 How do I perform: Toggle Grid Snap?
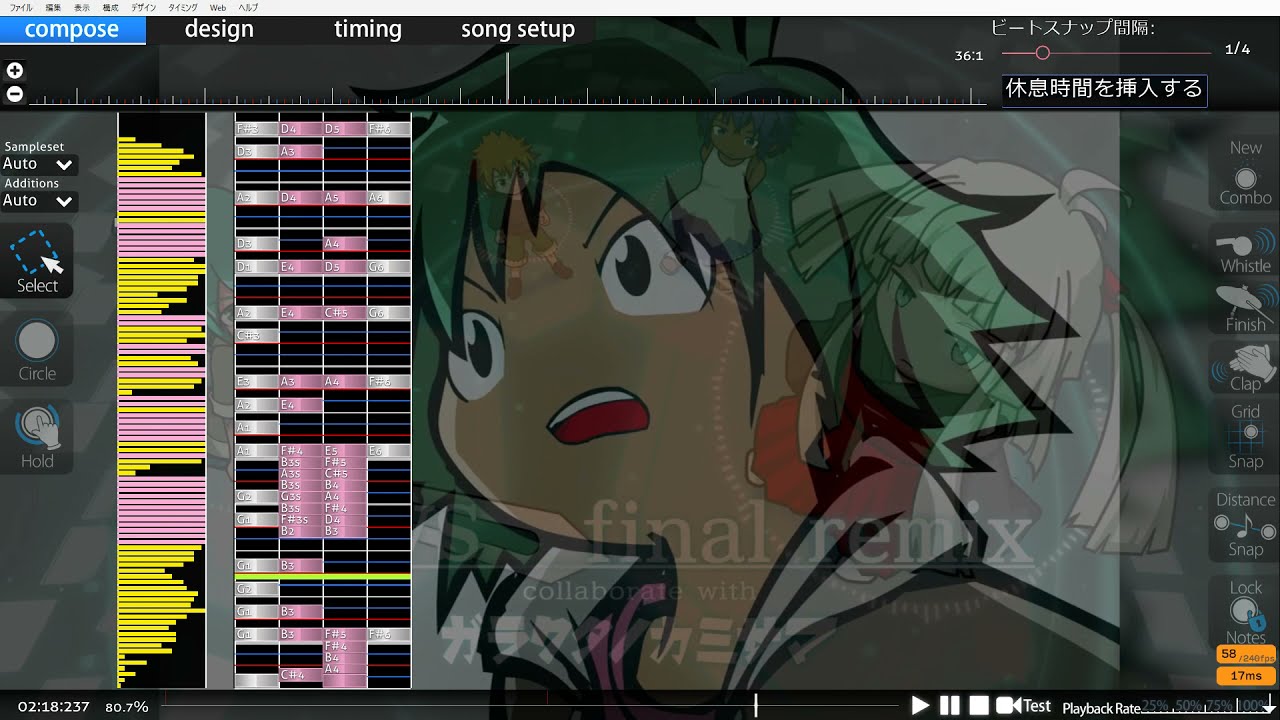pyautogui.click(x=1245, y=436)
